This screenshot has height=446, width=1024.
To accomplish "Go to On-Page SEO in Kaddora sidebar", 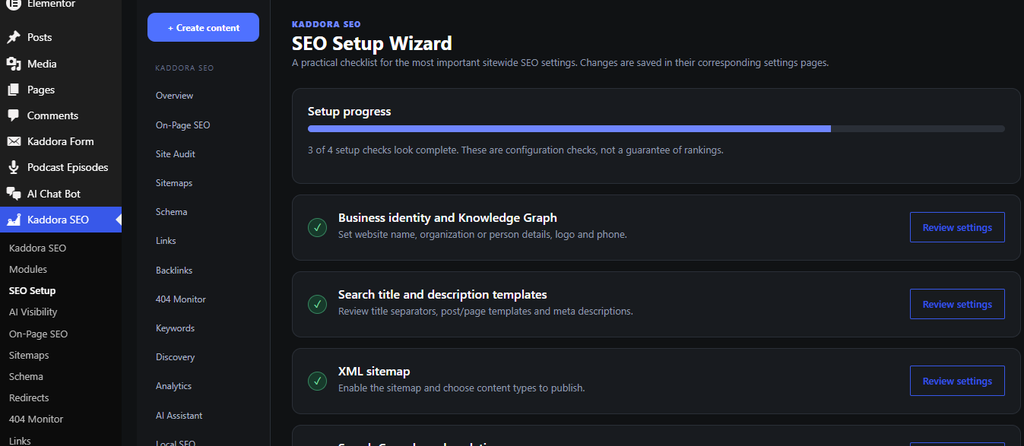I will pos(183,125).
